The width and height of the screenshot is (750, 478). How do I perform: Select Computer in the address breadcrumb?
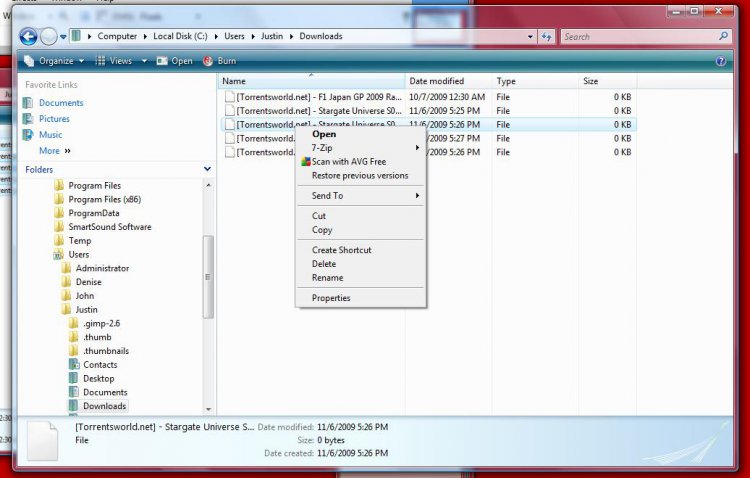coord(117,36)
